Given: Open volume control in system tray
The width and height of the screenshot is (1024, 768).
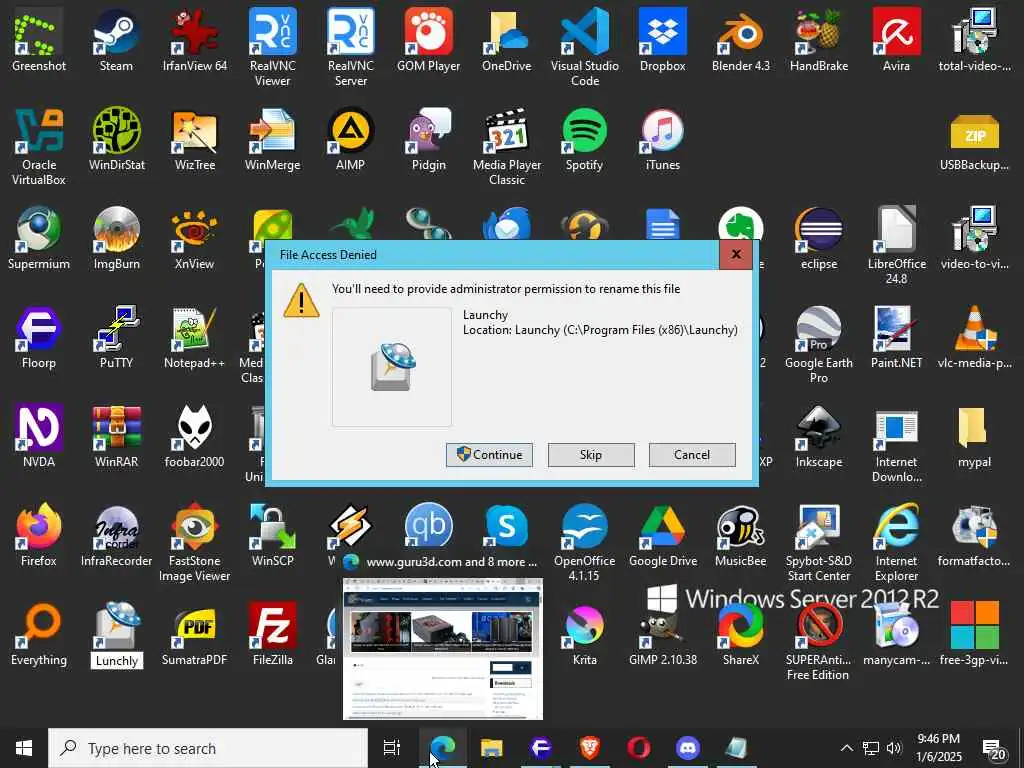Looking at the screenshot, I should tap(894, 748).
